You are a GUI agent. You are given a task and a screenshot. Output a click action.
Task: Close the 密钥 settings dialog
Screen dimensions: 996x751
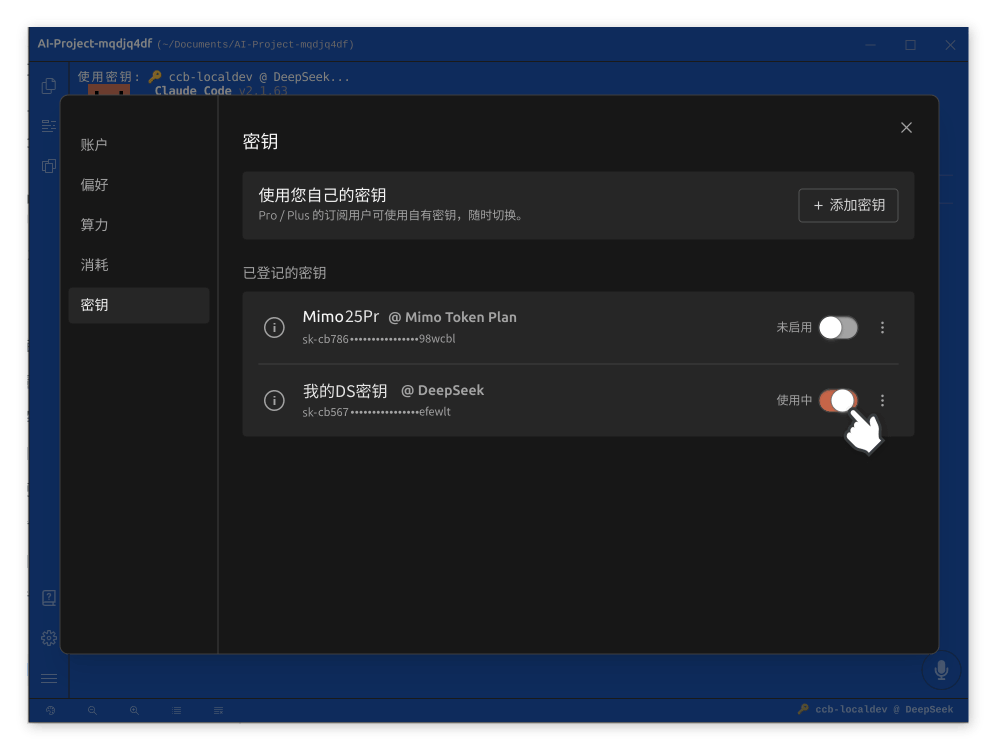click(x=906, y=128)
